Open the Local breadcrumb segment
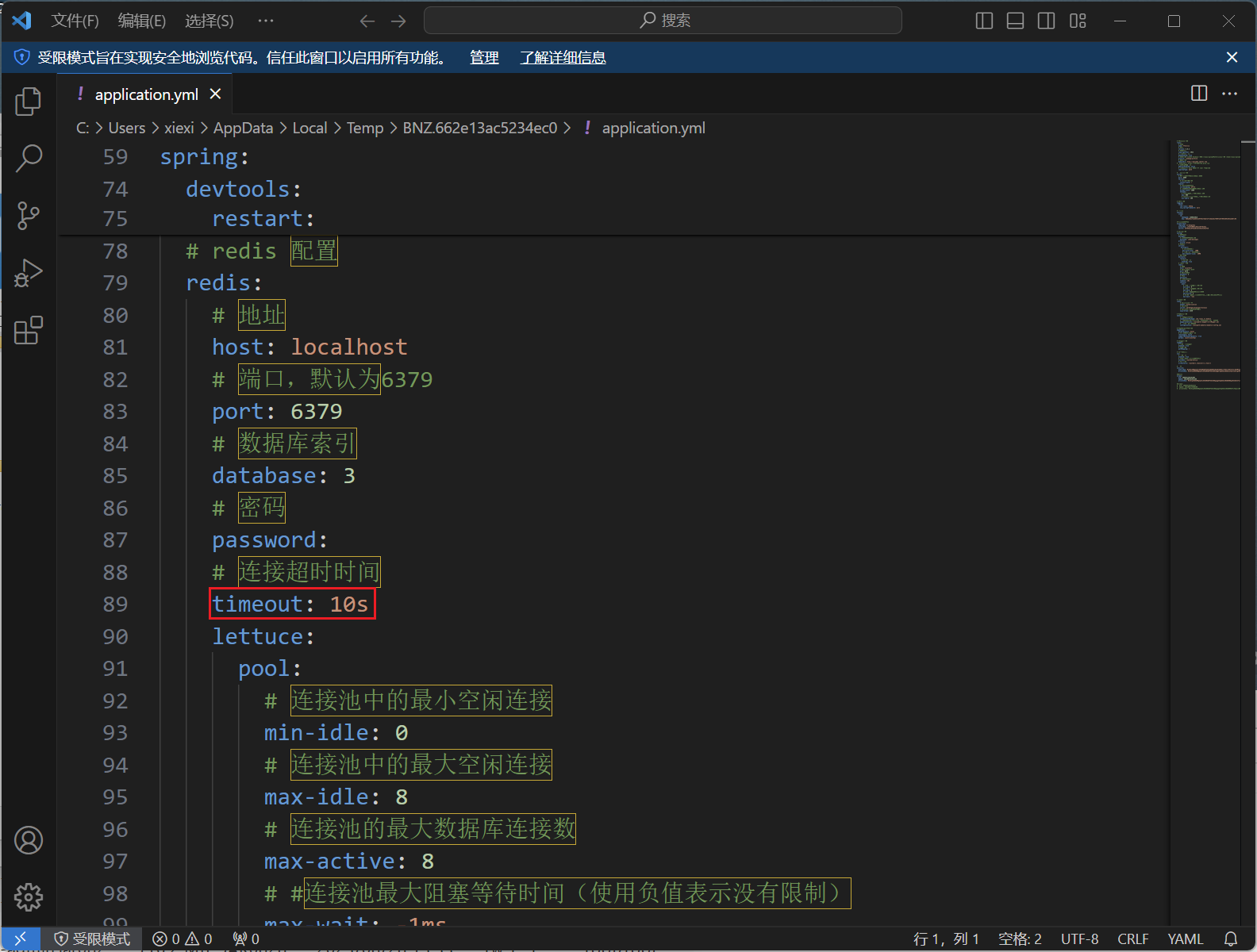1257x952 pixels. pos(309,128)
